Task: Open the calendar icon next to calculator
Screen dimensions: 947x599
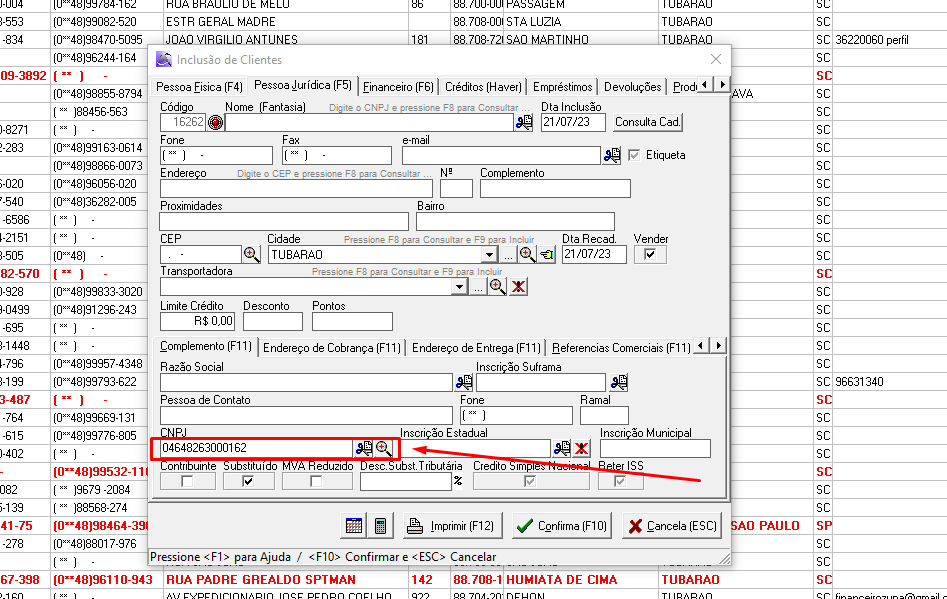Action: [x=354, y=526]
